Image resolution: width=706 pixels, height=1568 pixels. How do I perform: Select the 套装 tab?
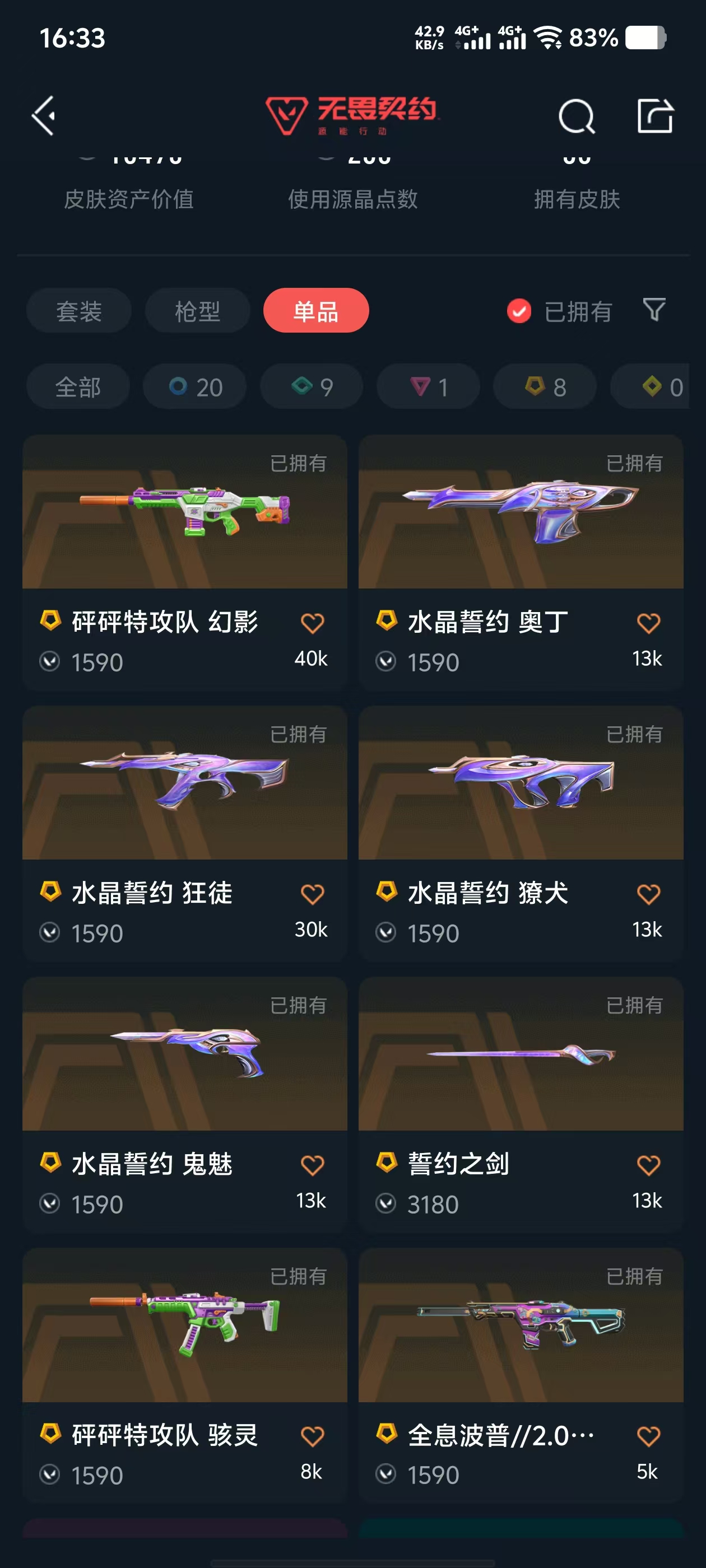[78, 310]
